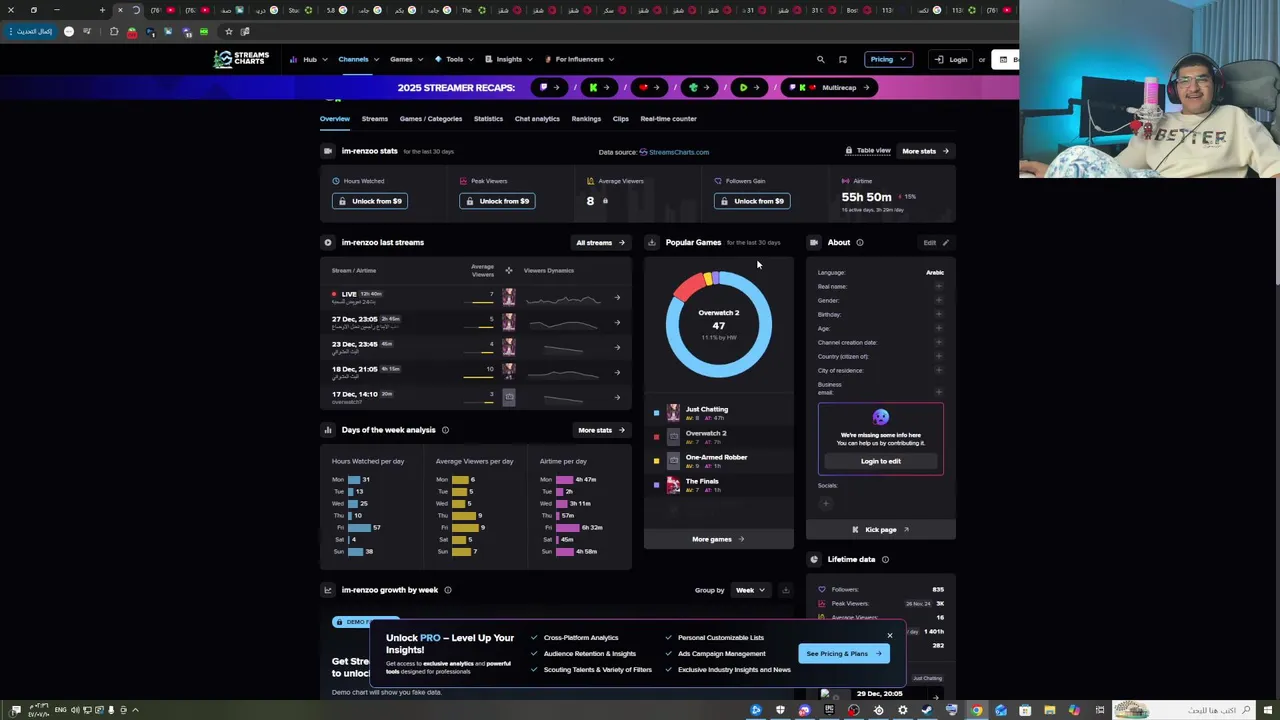
Task: Click More stats in im-renzoo stats header
Action: click(x=925, y=151)
